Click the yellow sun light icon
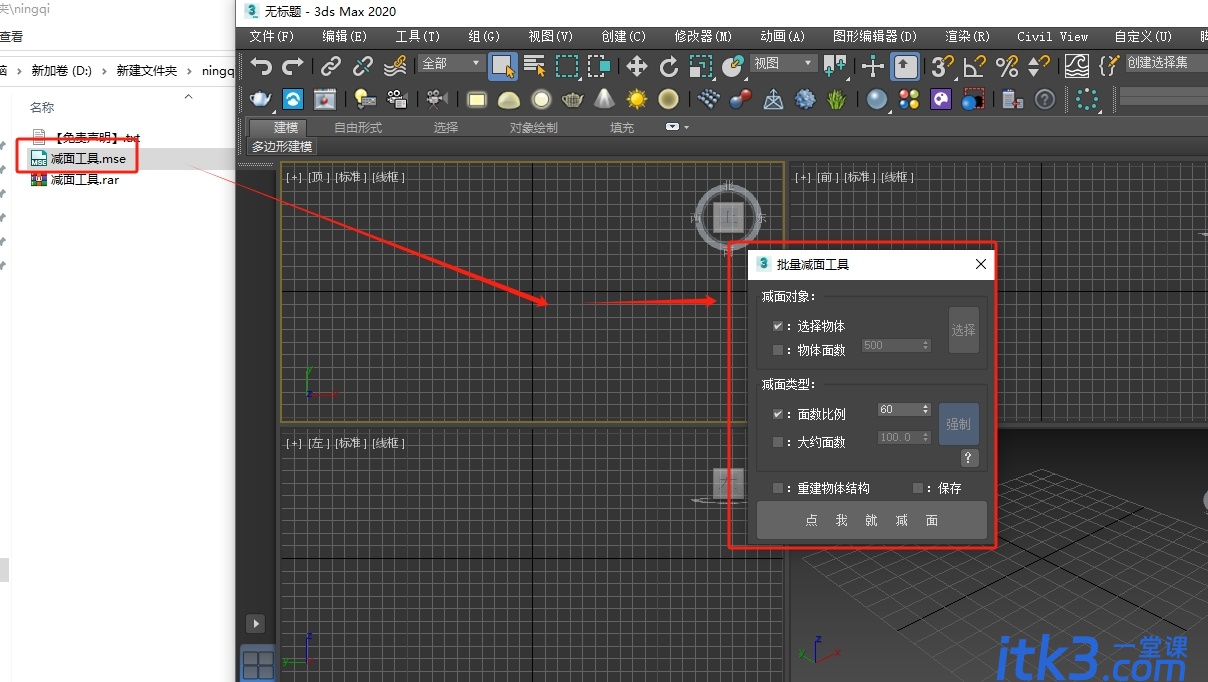Screen dimensions: 1208x682 [637, 99]
